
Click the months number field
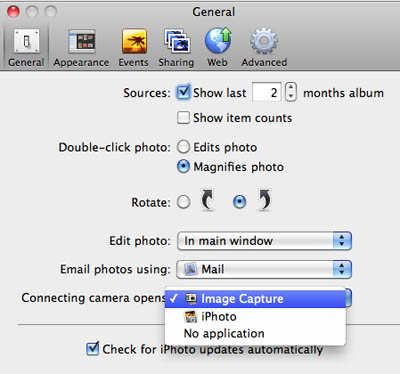(x=267, y=92)
